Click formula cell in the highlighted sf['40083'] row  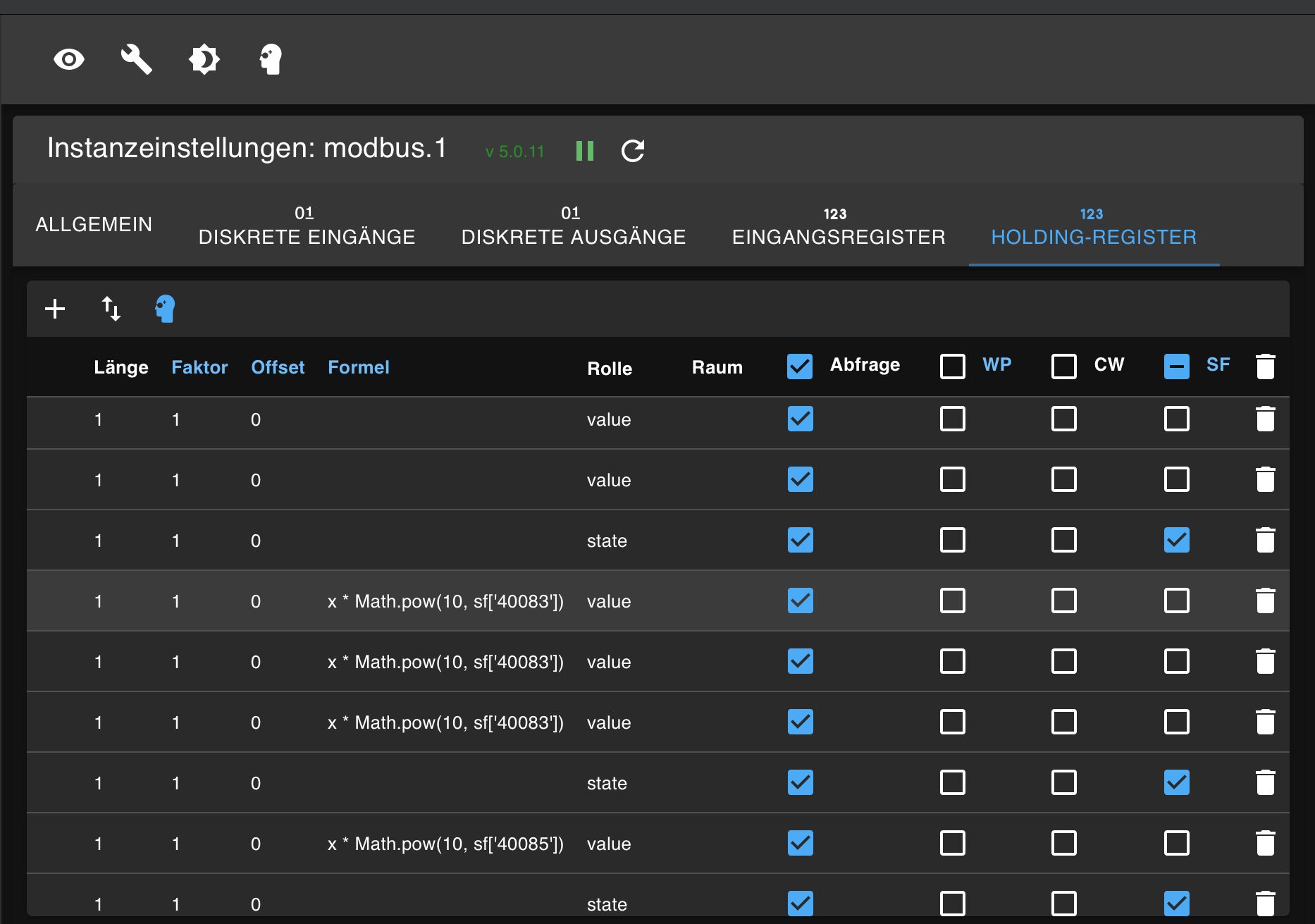[x=445, y=601]
